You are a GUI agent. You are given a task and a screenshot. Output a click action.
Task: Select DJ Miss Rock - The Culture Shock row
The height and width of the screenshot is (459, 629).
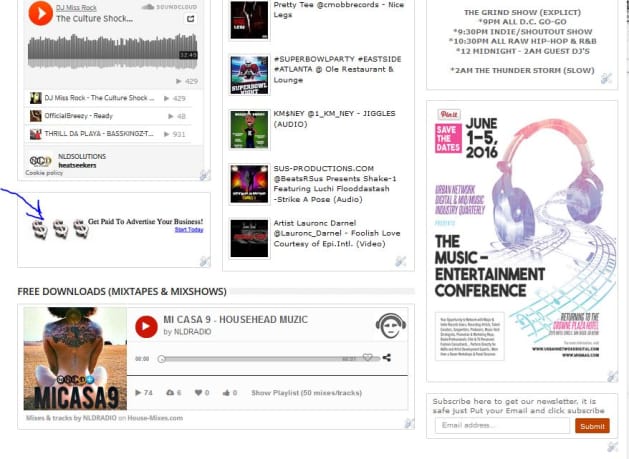pos(108,98)
